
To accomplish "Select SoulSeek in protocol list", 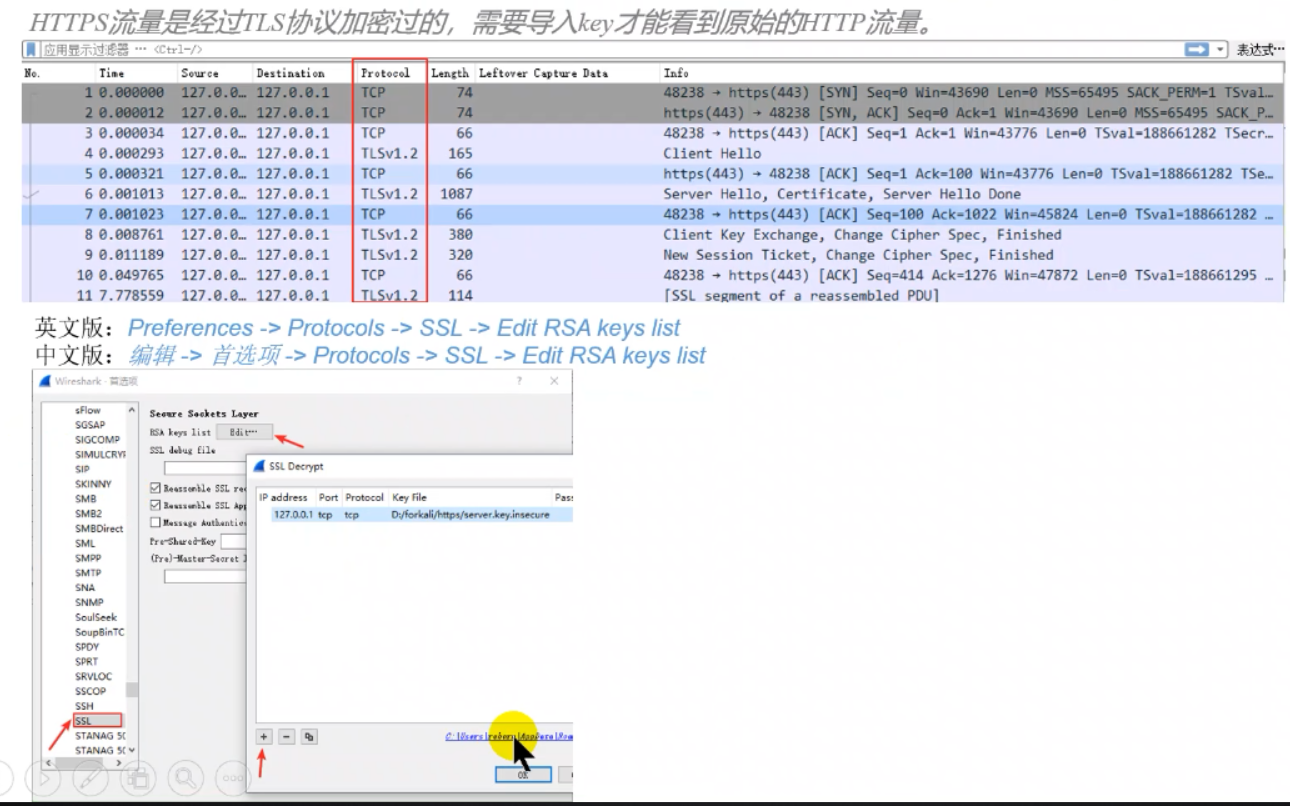I will [96, 617].
